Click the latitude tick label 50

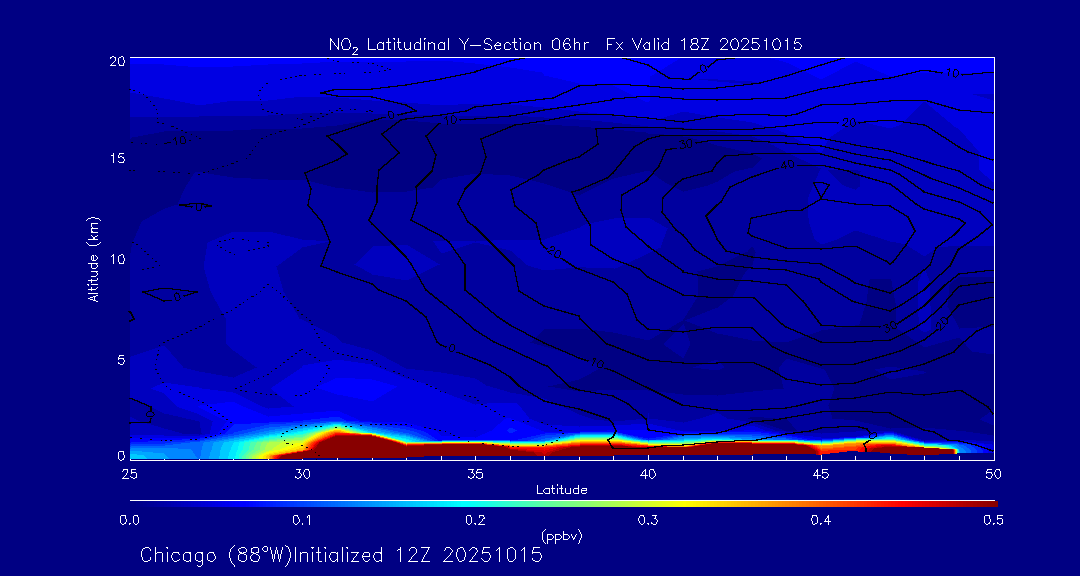click(x=994, y=474)
